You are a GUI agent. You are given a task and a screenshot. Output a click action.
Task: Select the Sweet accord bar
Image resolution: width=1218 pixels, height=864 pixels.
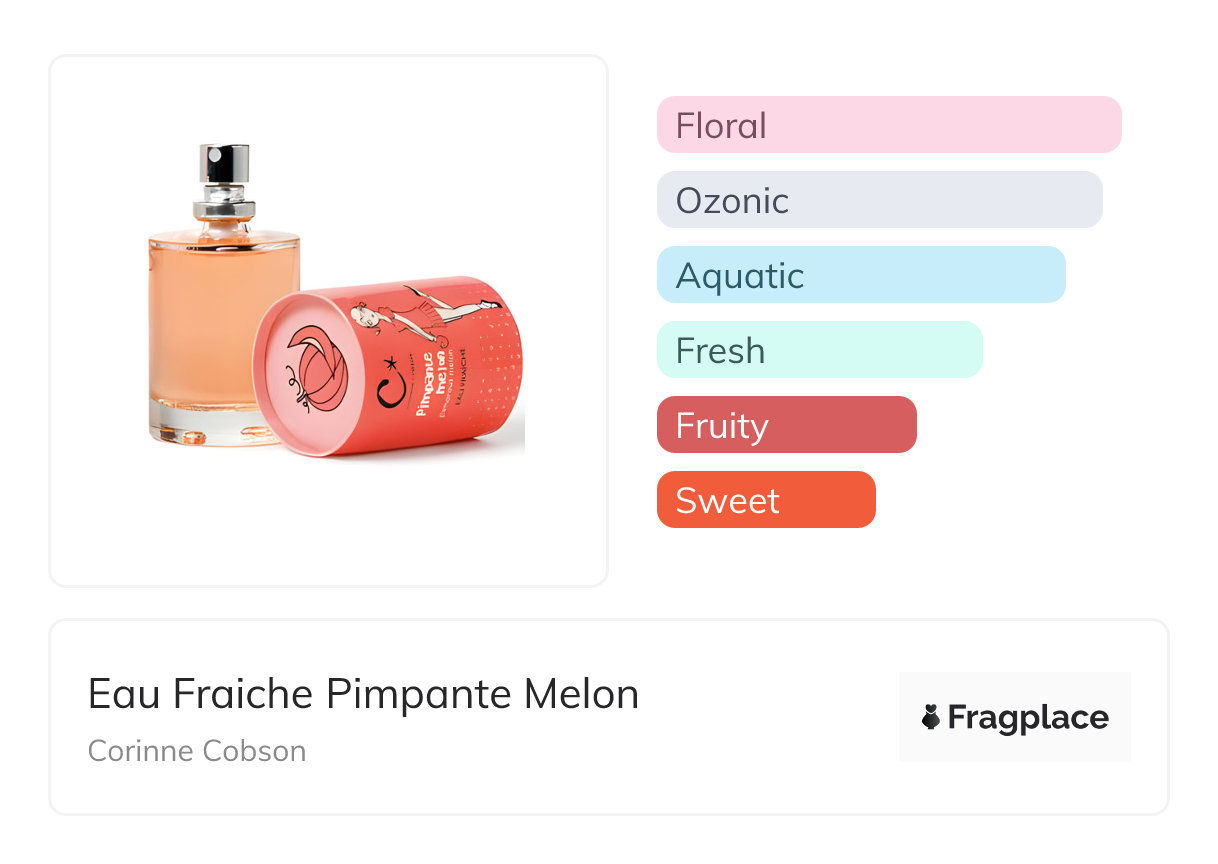pos(765,500)
